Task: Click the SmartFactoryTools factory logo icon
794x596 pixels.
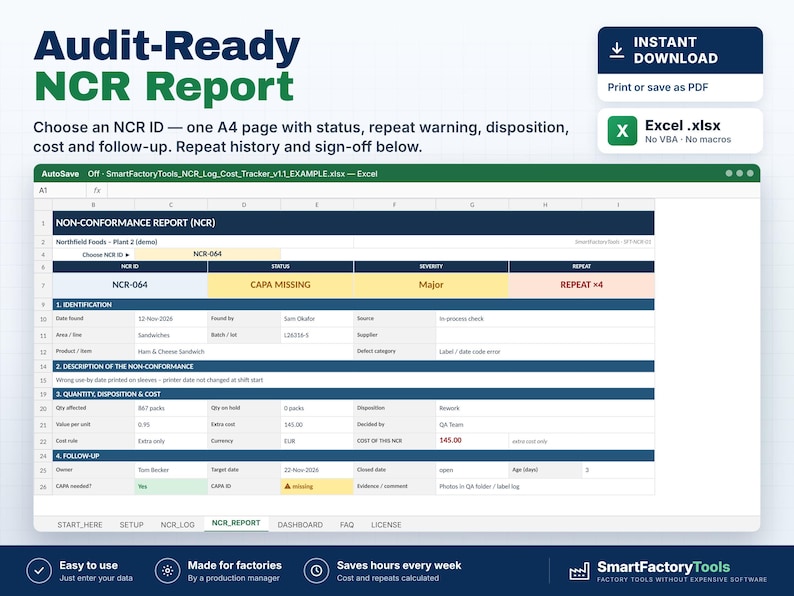Action: point(579,571)
